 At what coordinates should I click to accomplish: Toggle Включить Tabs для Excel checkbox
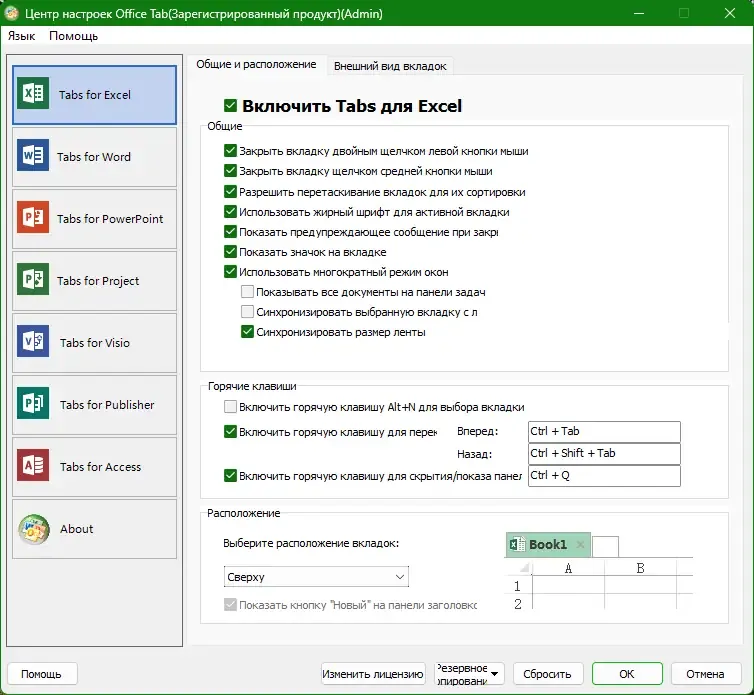click(x=230, y=105)
